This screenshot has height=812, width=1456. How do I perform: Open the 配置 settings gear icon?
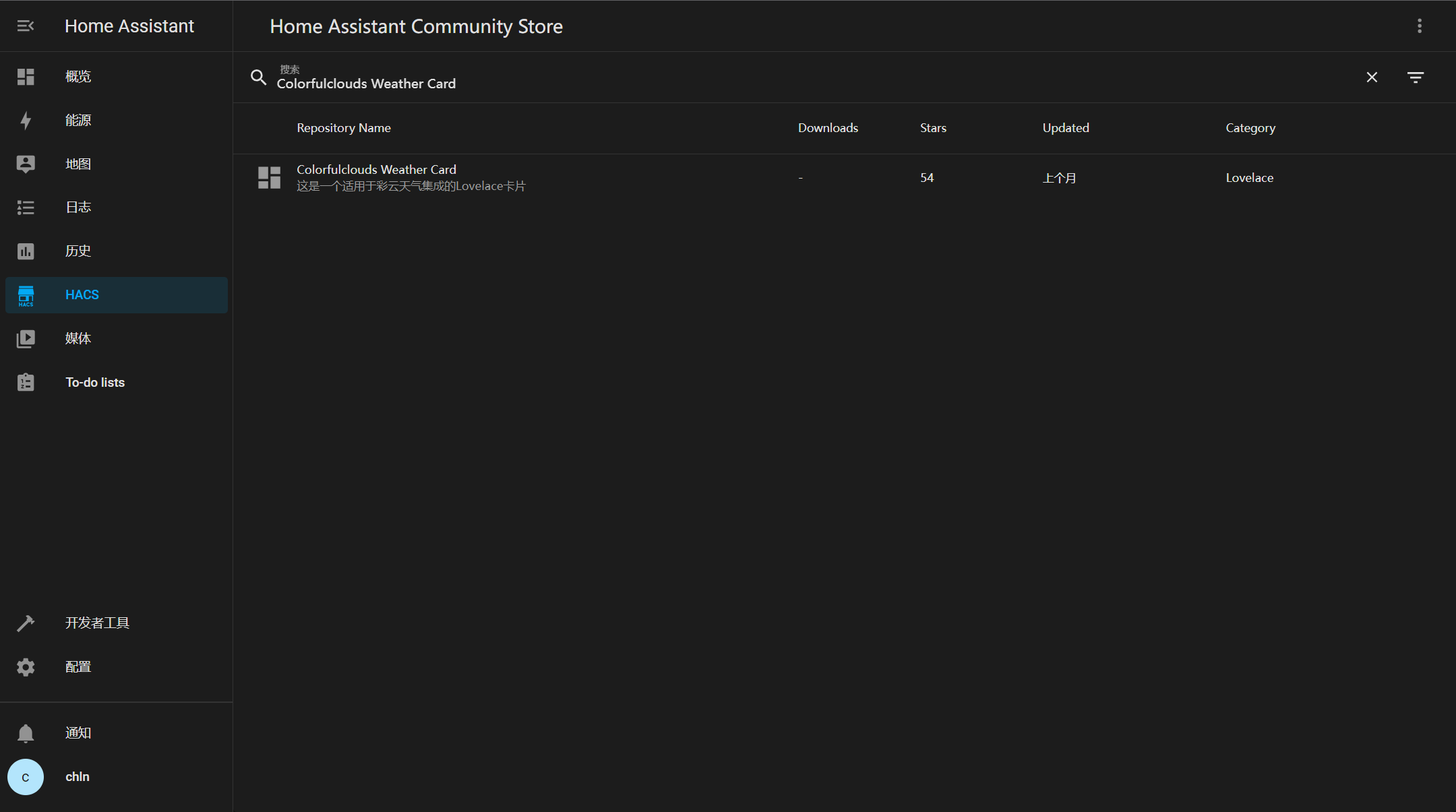(x=26, y=667)
